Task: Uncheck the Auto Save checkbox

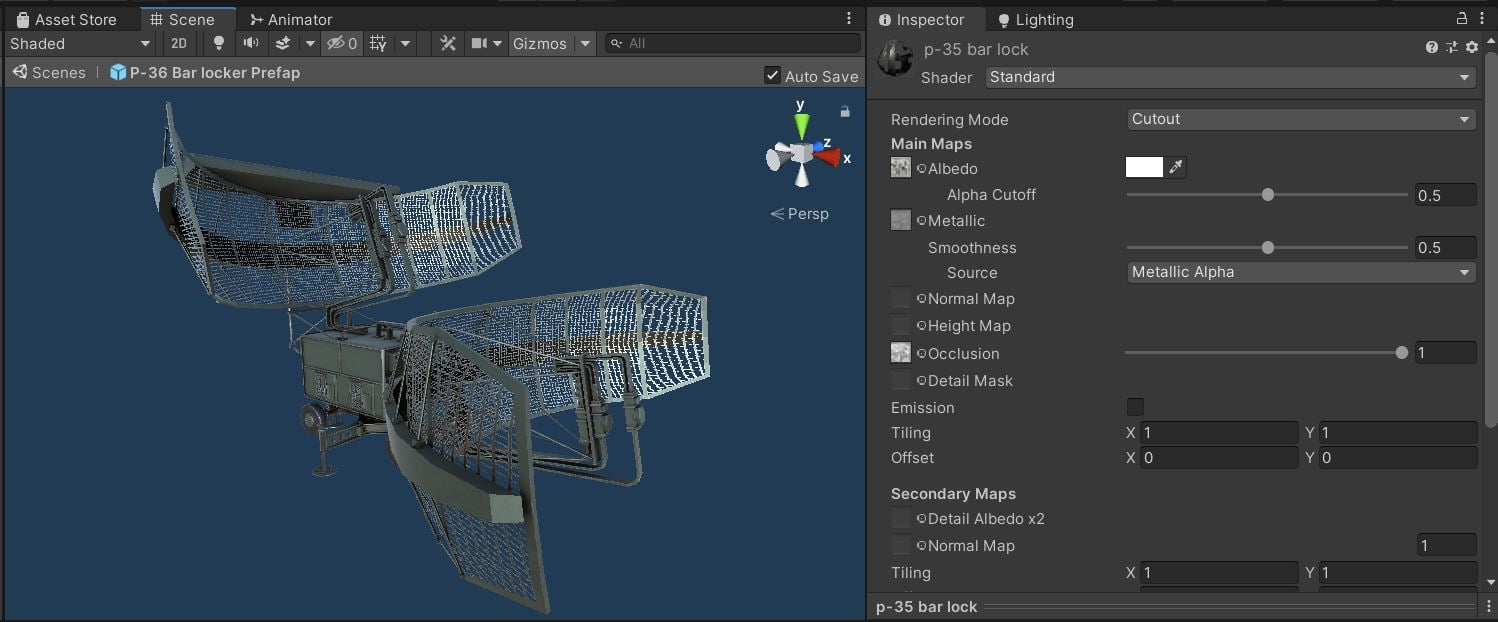Action: (772, 76)
